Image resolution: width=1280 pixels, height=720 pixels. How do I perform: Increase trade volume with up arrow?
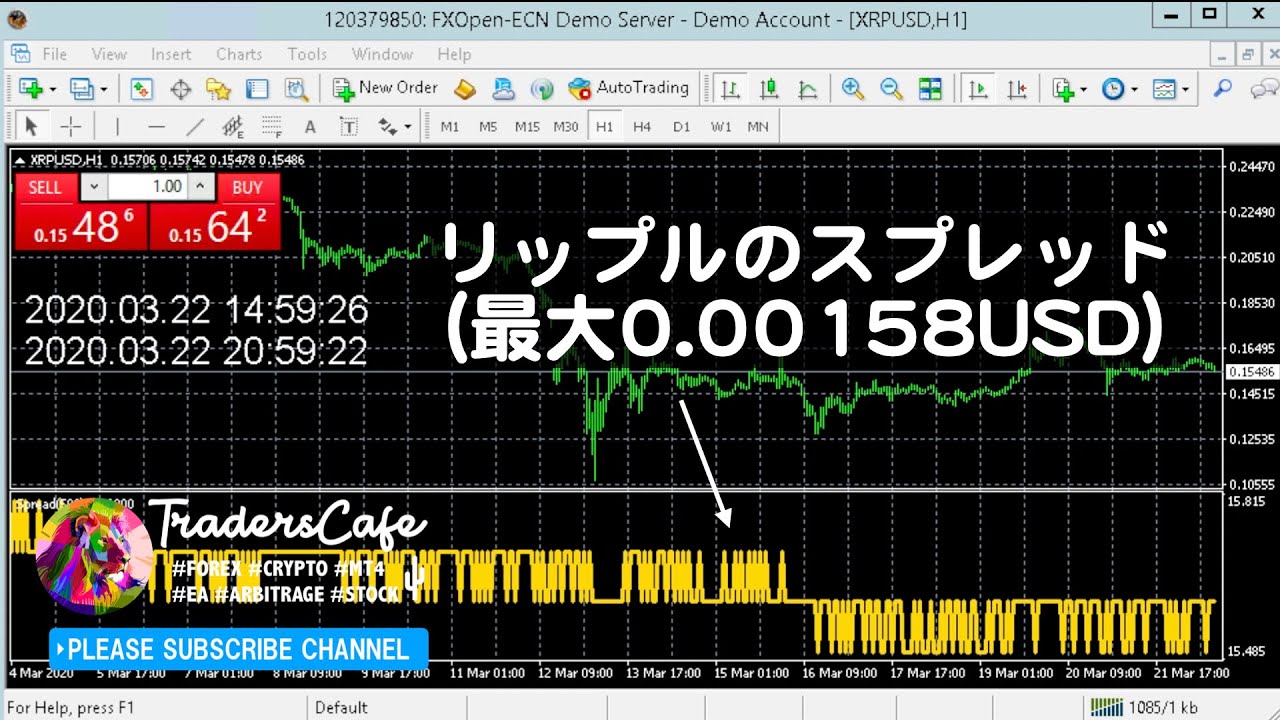click(201, 186)
